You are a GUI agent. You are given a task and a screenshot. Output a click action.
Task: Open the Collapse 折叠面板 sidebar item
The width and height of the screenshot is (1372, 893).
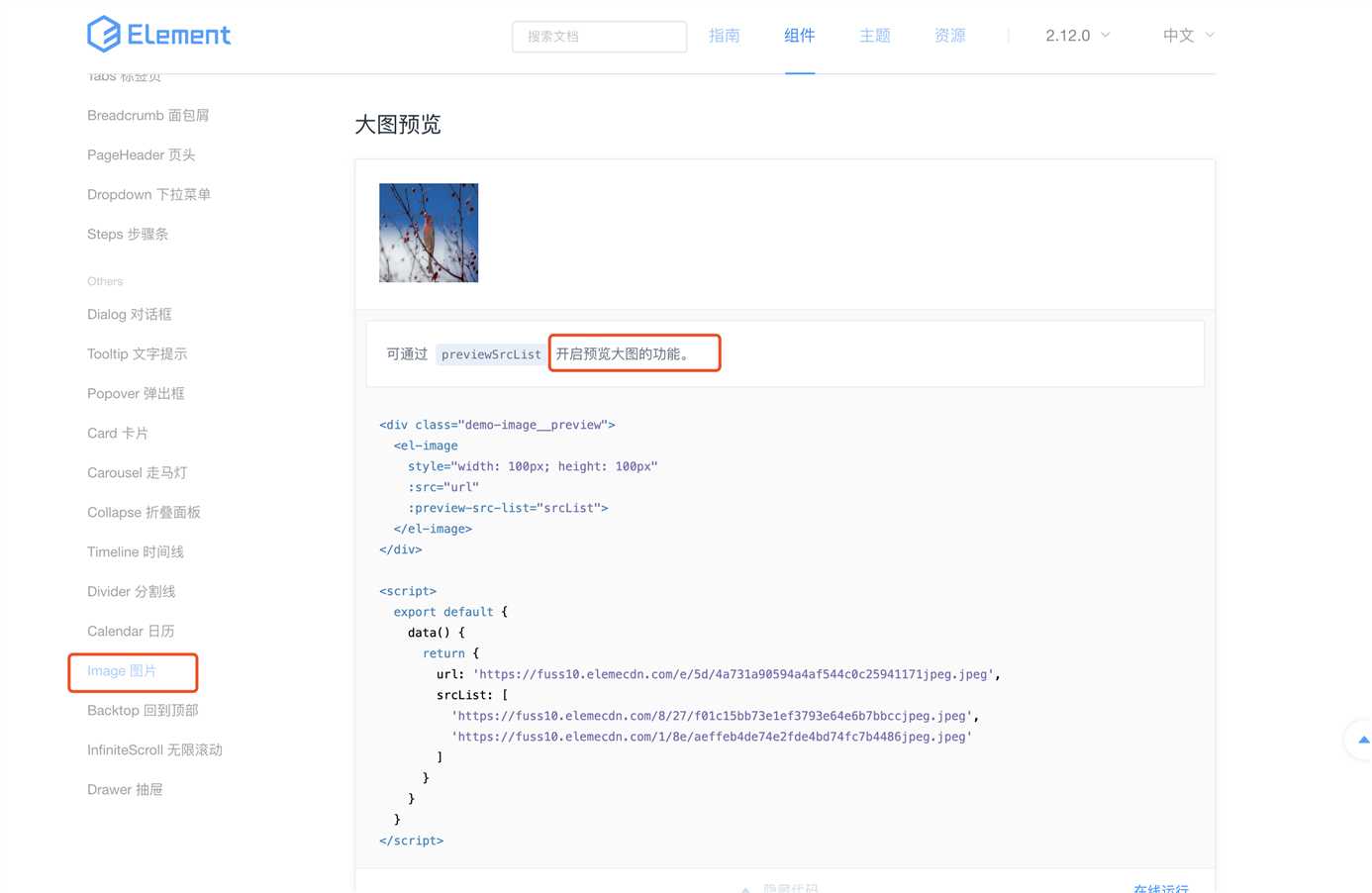click(x=145, y=512)
